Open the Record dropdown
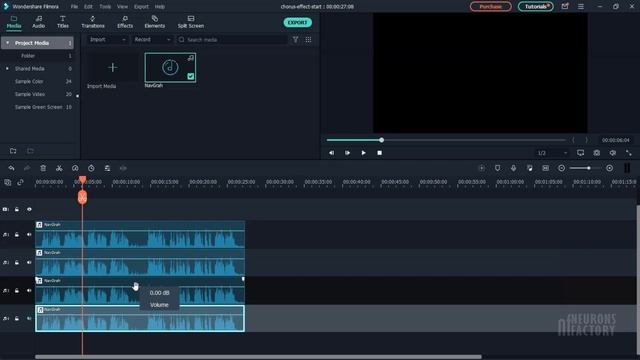Screen dimensions: 640x360 152,40
